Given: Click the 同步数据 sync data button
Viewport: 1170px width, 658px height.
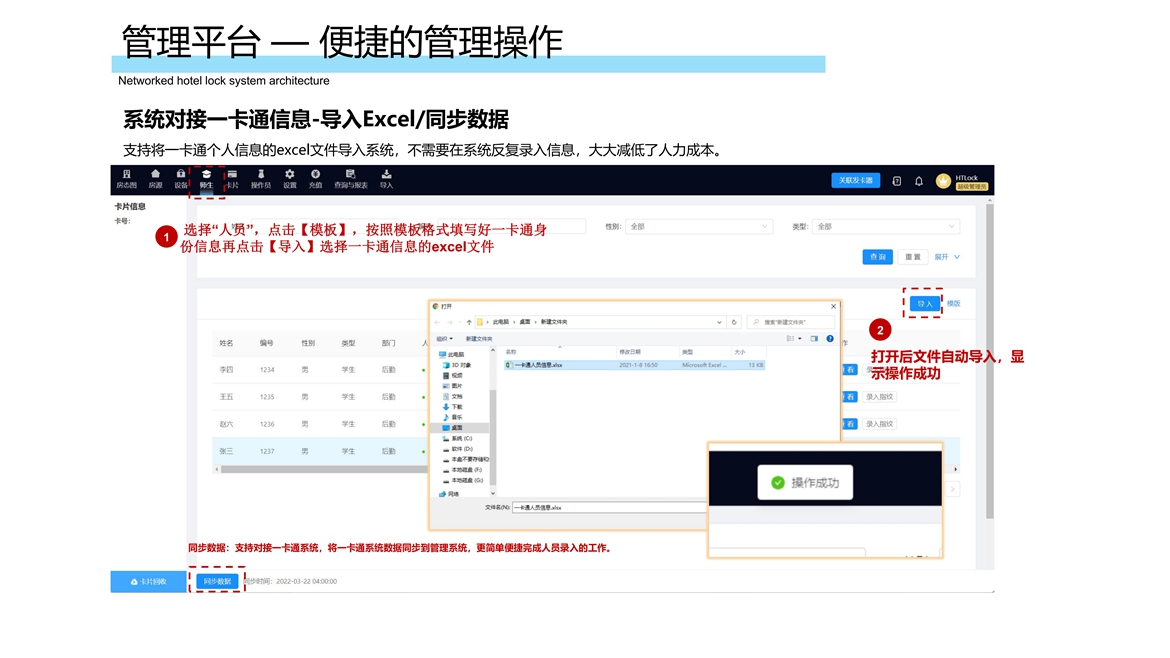Looking at the screenshot, I should (217, 581).
